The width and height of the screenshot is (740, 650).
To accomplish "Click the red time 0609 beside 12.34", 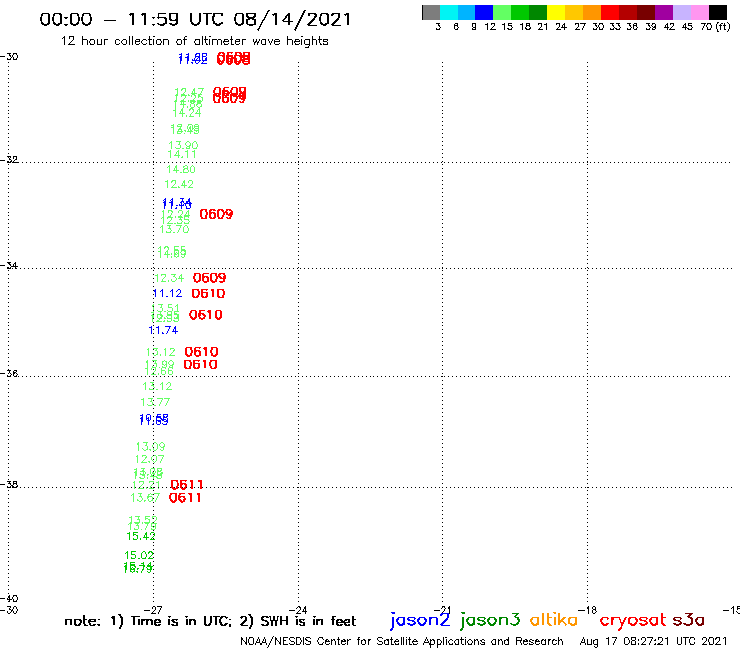I will pos(210,278).
